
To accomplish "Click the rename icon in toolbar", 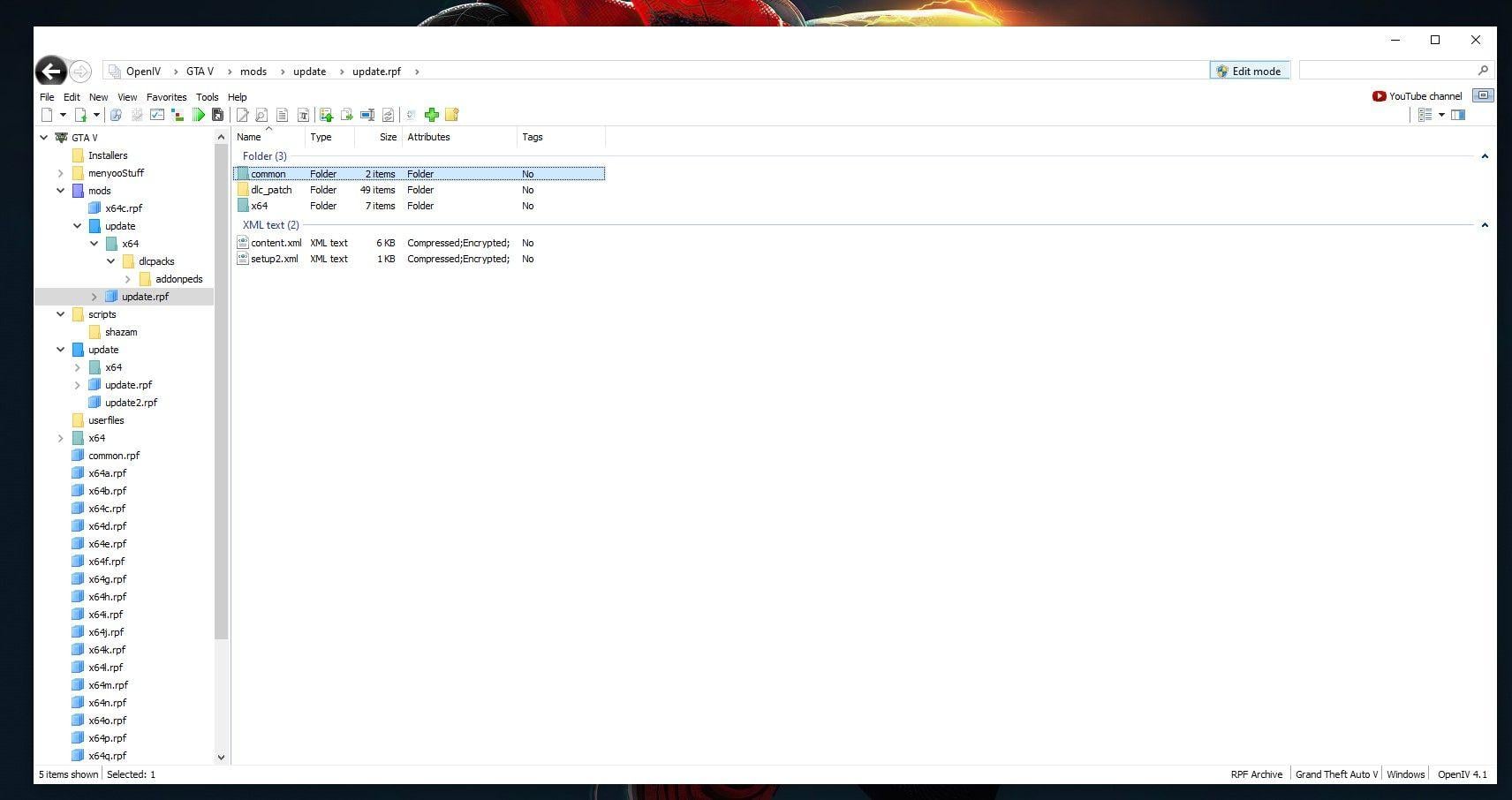I will coord(367,115).
